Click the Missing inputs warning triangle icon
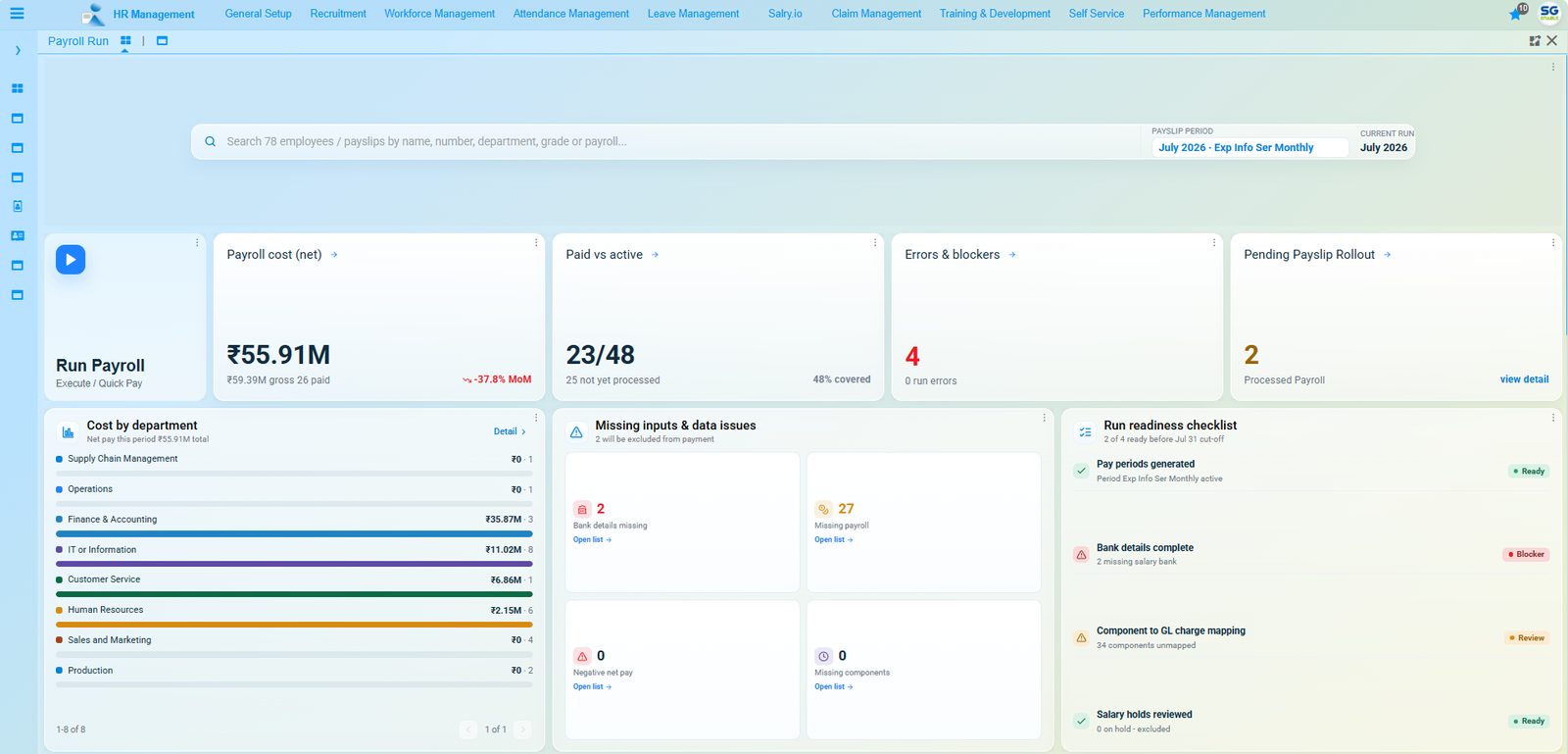This screenshot has height=754, width=1568. click(576, 431)
